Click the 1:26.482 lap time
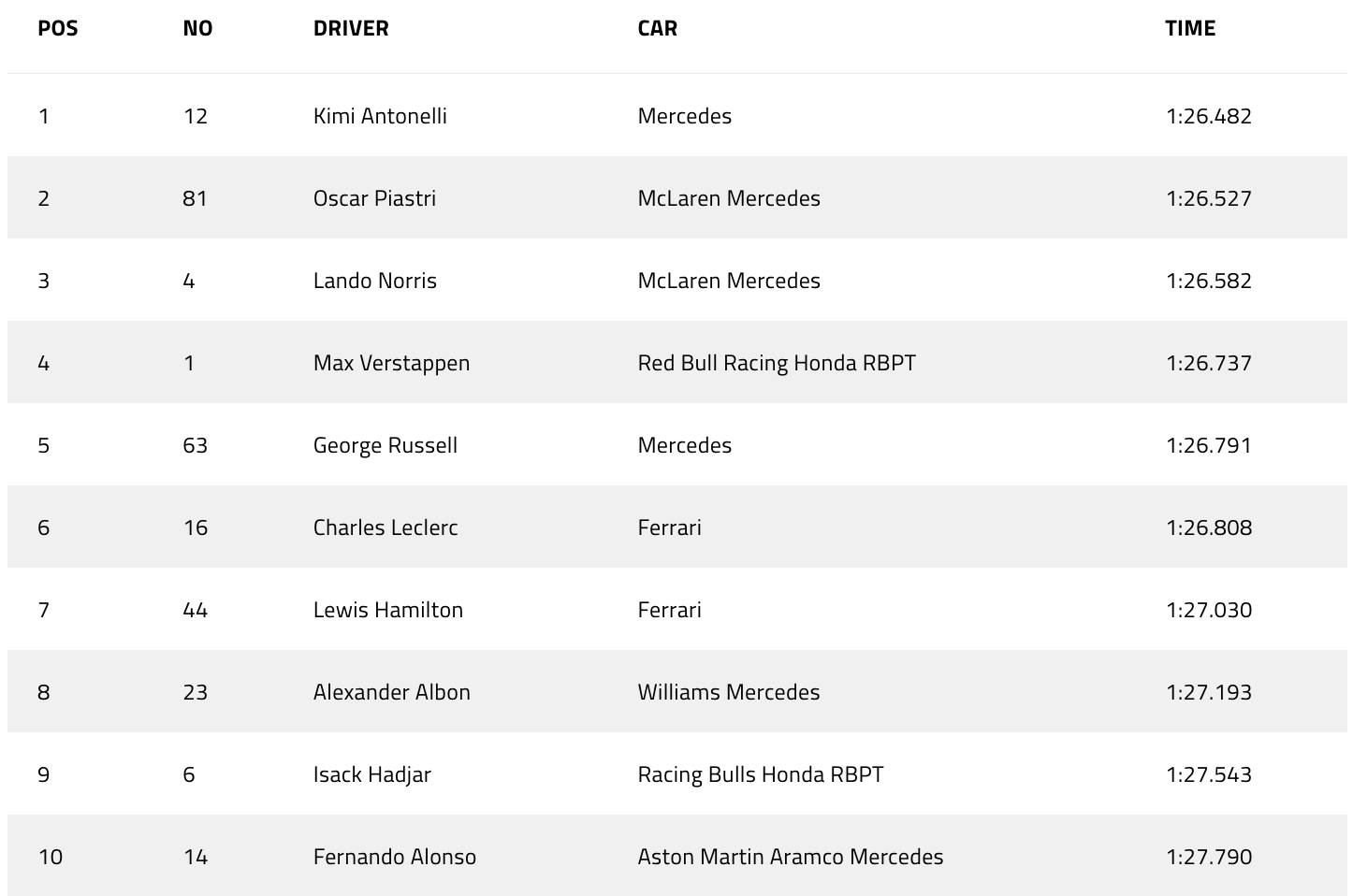The image size is (1353, 896). coord(1209,116)
